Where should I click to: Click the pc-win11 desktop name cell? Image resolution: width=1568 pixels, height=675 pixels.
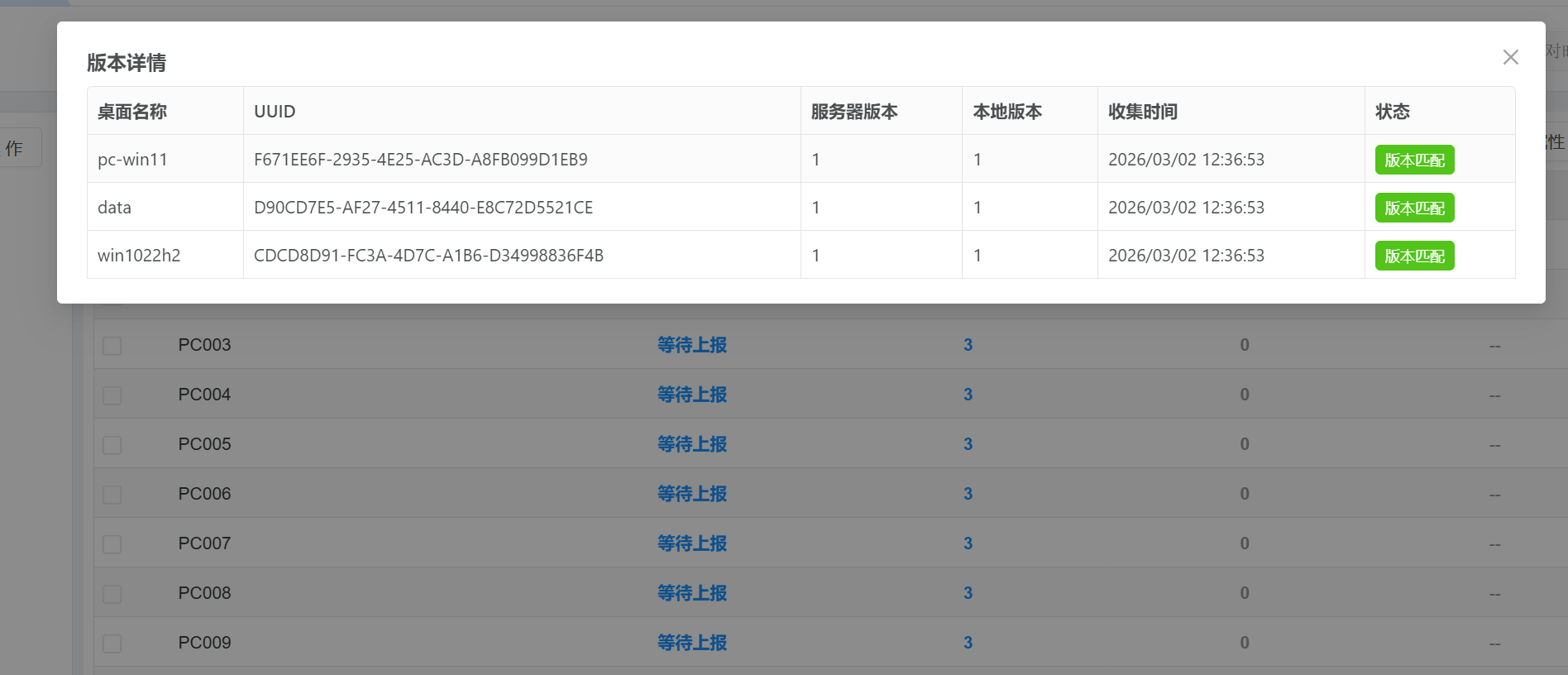tap(132, 160)
